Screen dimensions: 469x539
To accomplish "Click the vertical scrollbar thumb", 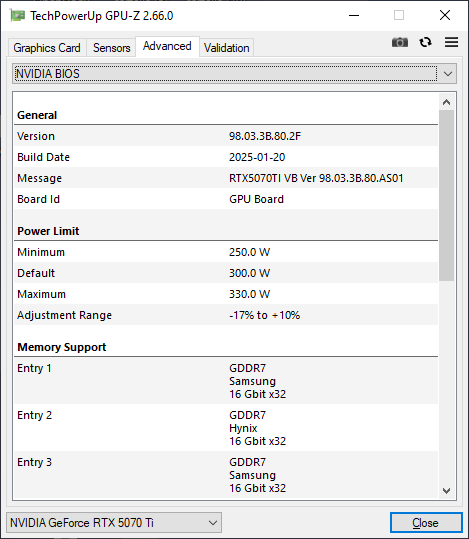I will coord(447,195).
